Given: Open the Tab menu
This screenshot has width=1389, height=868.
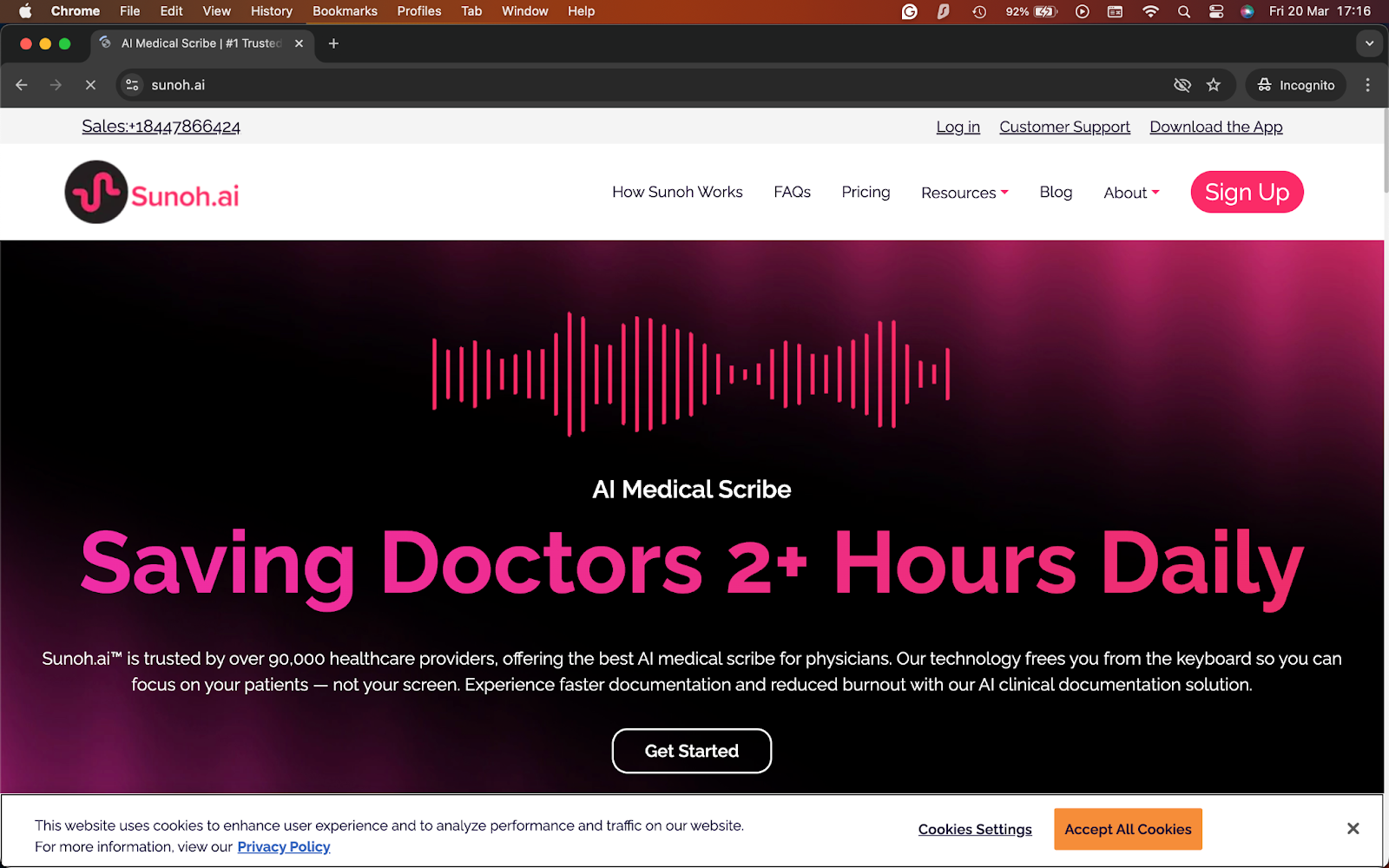Looking at the screenshot, I should pyautogui.click(x=471, y=11).
